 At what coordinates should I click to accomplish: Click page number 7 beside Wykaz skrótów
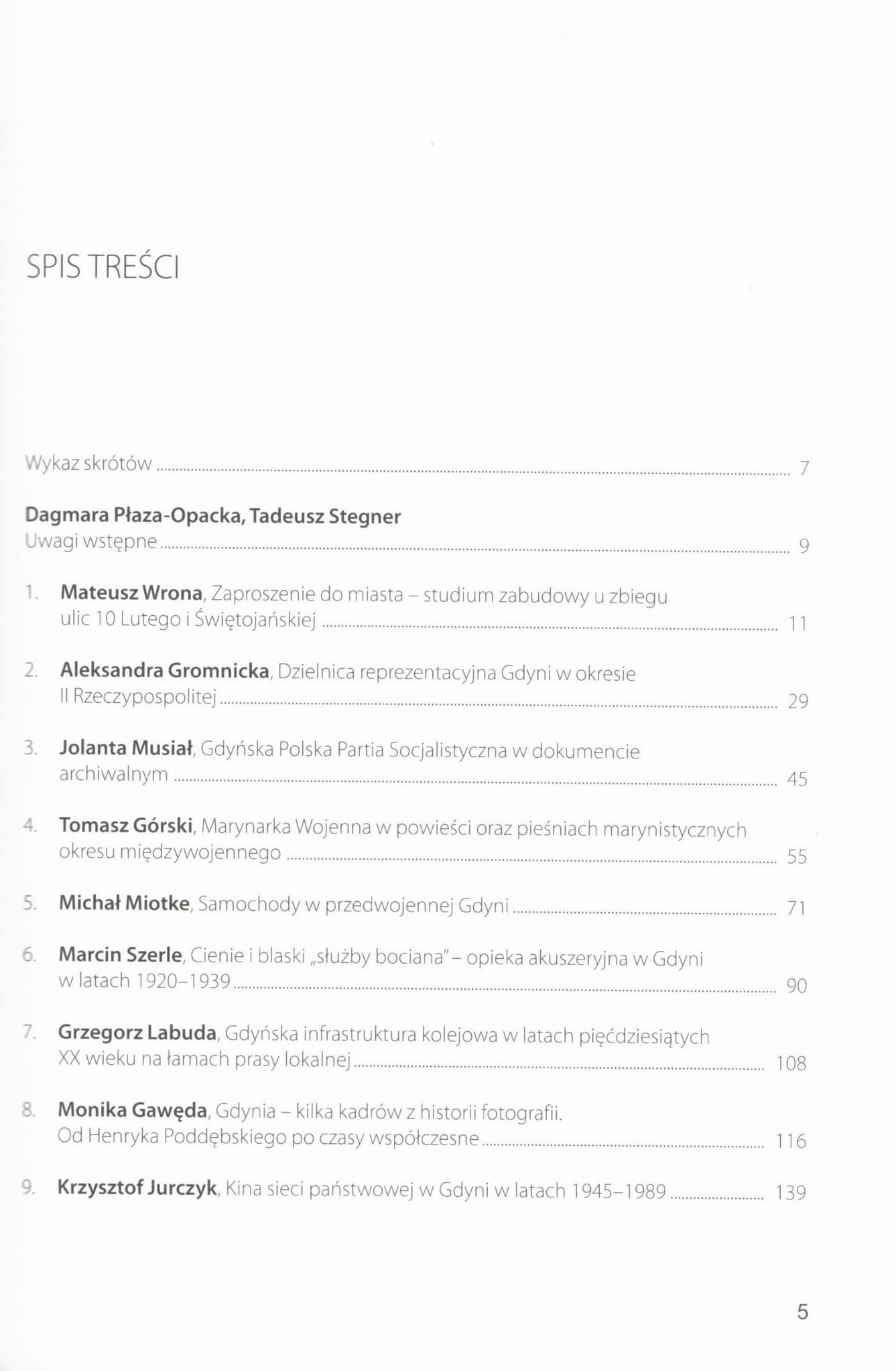click(x=804, y=468)
